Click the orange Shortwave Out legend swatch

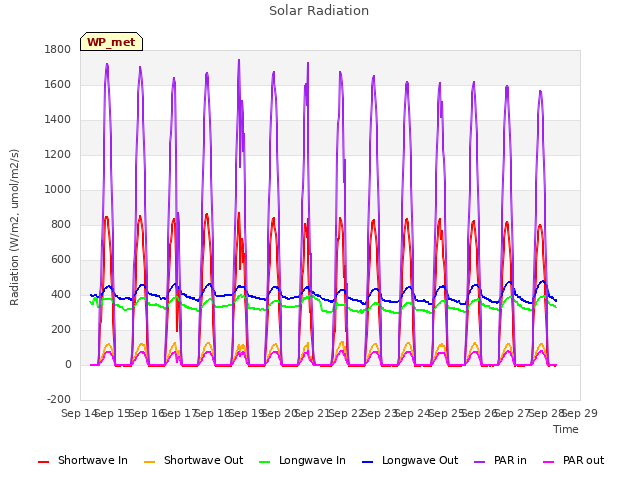click(149, 462)
